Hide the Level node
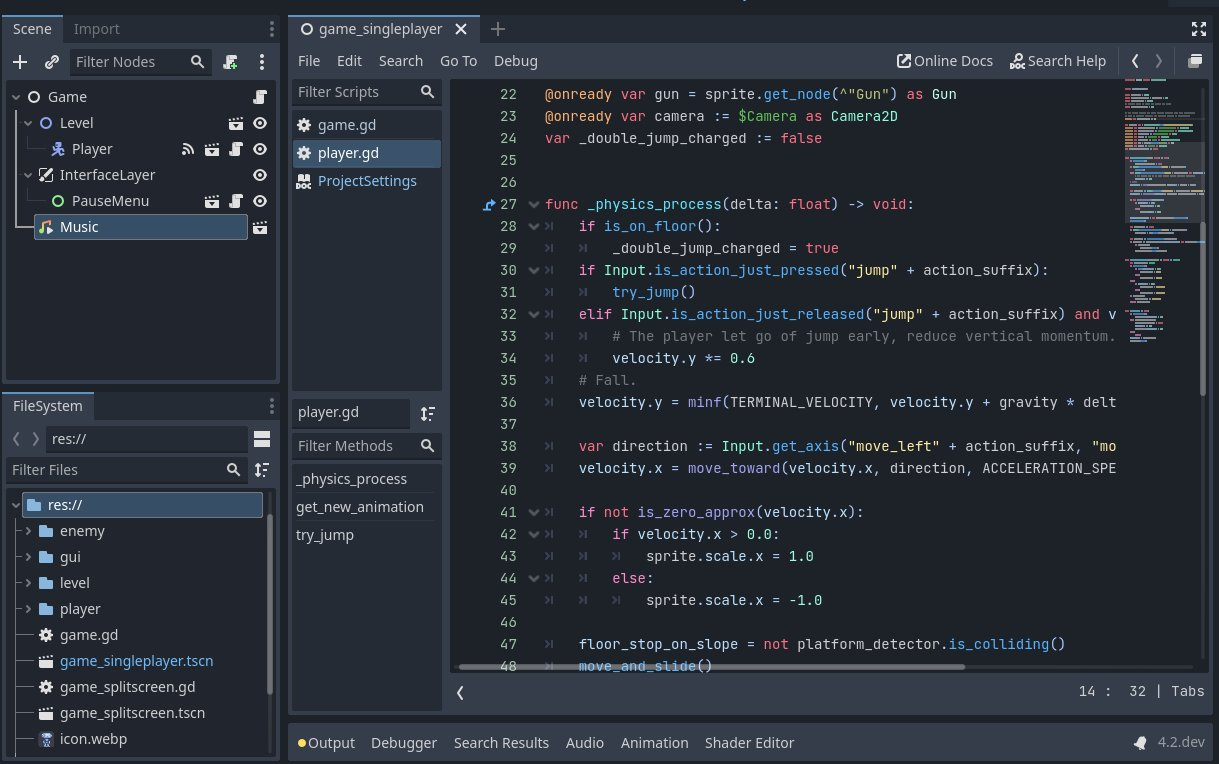The width and height of the screenshot is (1219, 764). coord(260,123)
